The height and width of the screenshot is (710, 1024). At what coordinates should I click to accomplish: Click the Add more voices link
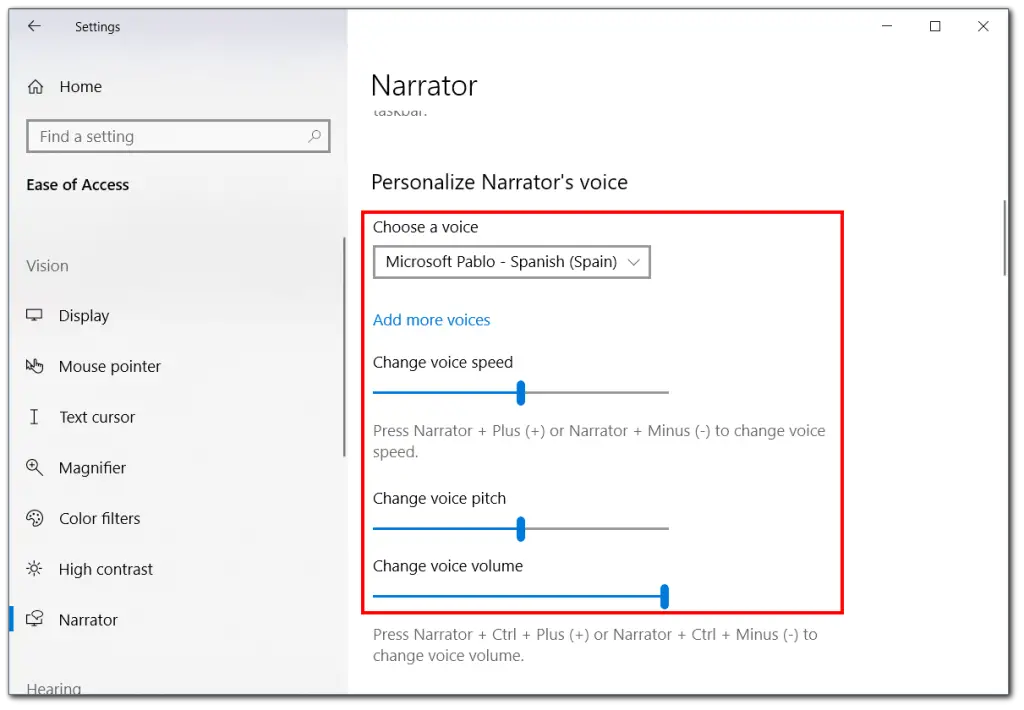click(x=431, y=319)
